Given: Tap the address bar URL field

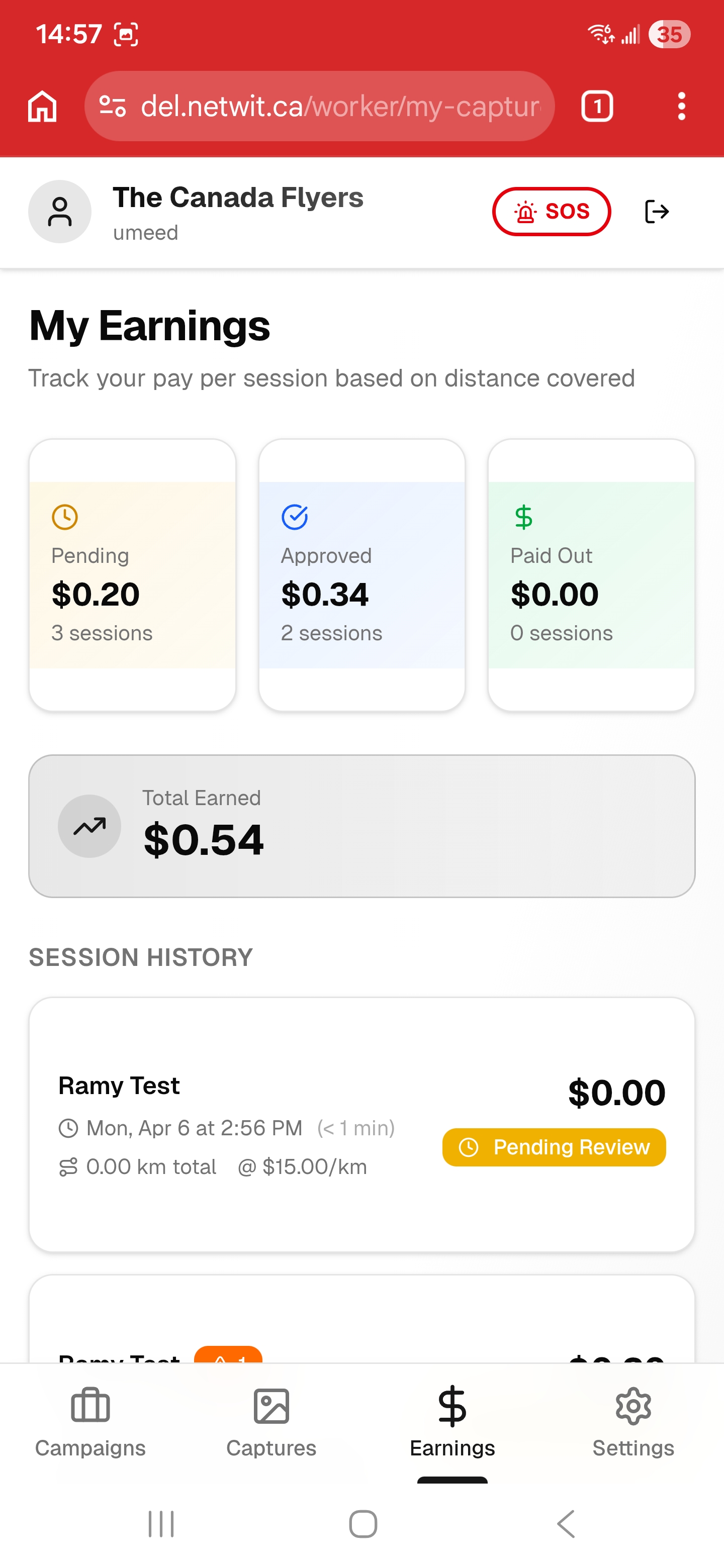Looking at the screenshot, I should tap(340, 107).
